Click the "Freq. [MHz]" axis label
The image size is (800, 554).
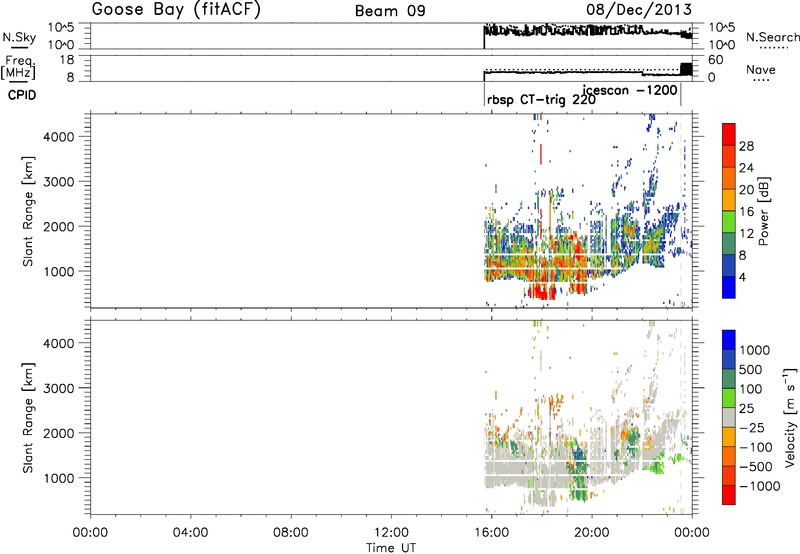pyautogui.click(x=18, y=67)
